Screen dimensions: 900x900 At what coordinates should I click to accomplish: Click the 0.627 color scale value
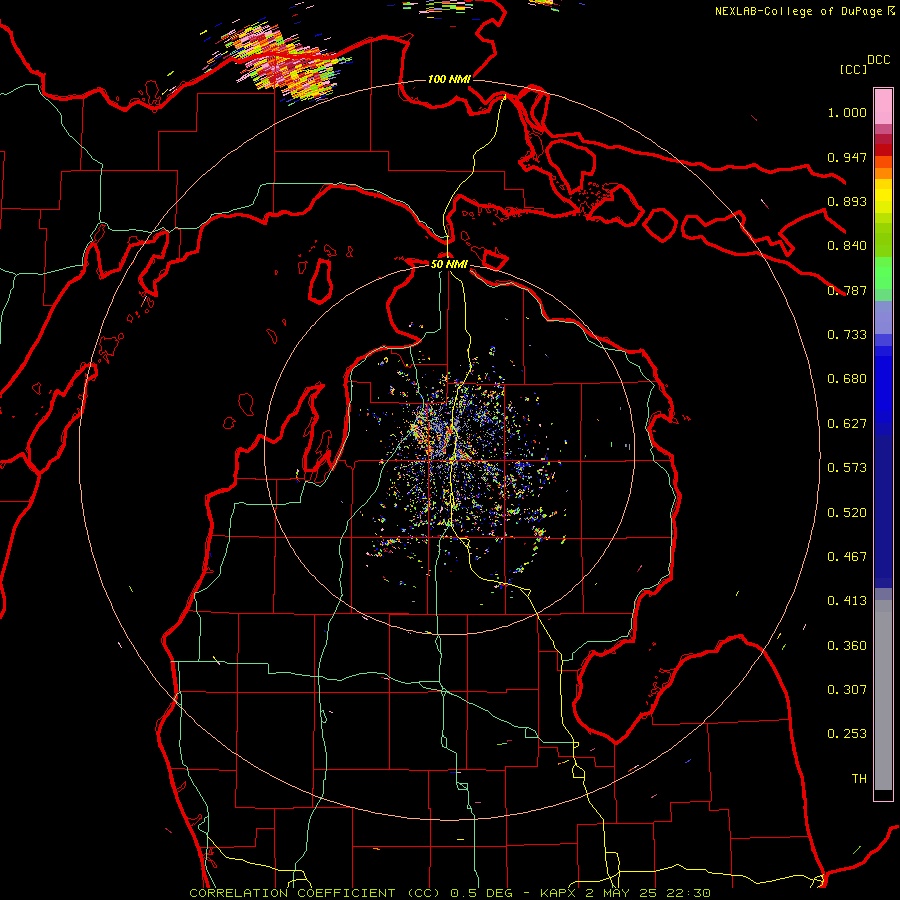(x=847, y=424)
